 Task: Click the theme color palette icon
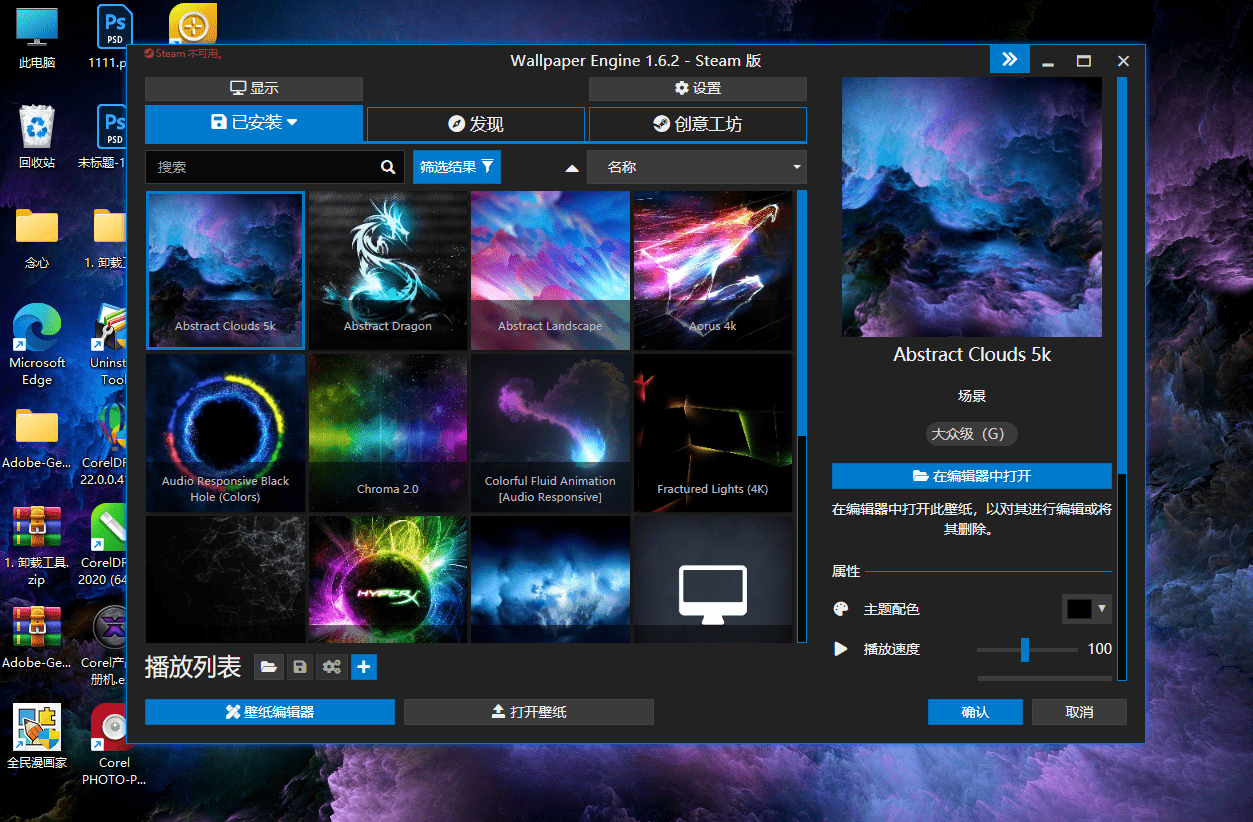[841, 609]
